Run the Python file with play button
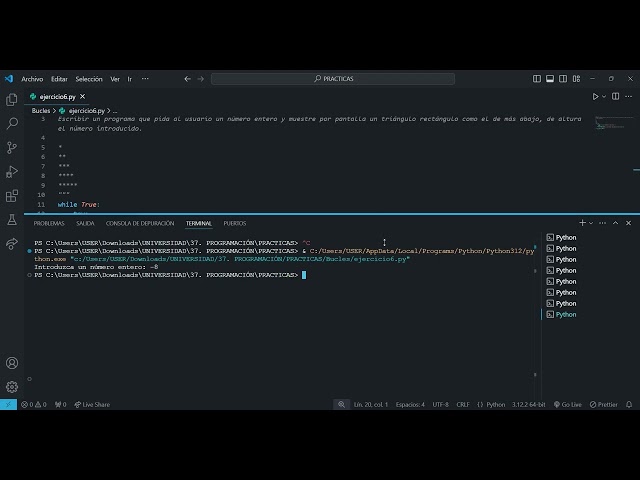The width and height of the screenshot is (640, 480). pyautogui.click(x=596, y=97)
